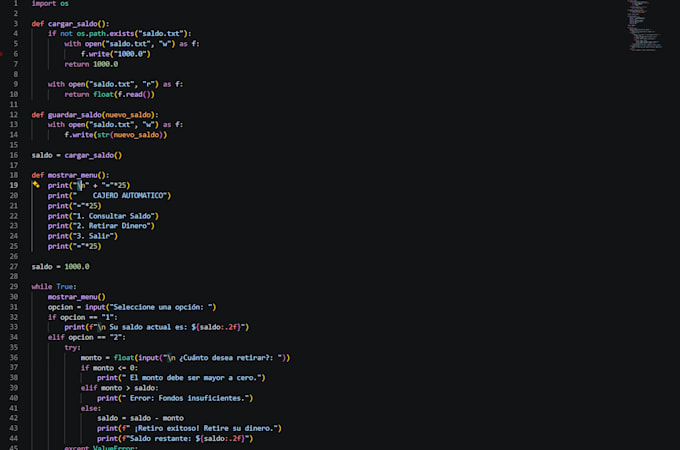This screenshot has height=450, width=680.
Task: Click the 'while True:' loop header
Action: click(54, 287)
